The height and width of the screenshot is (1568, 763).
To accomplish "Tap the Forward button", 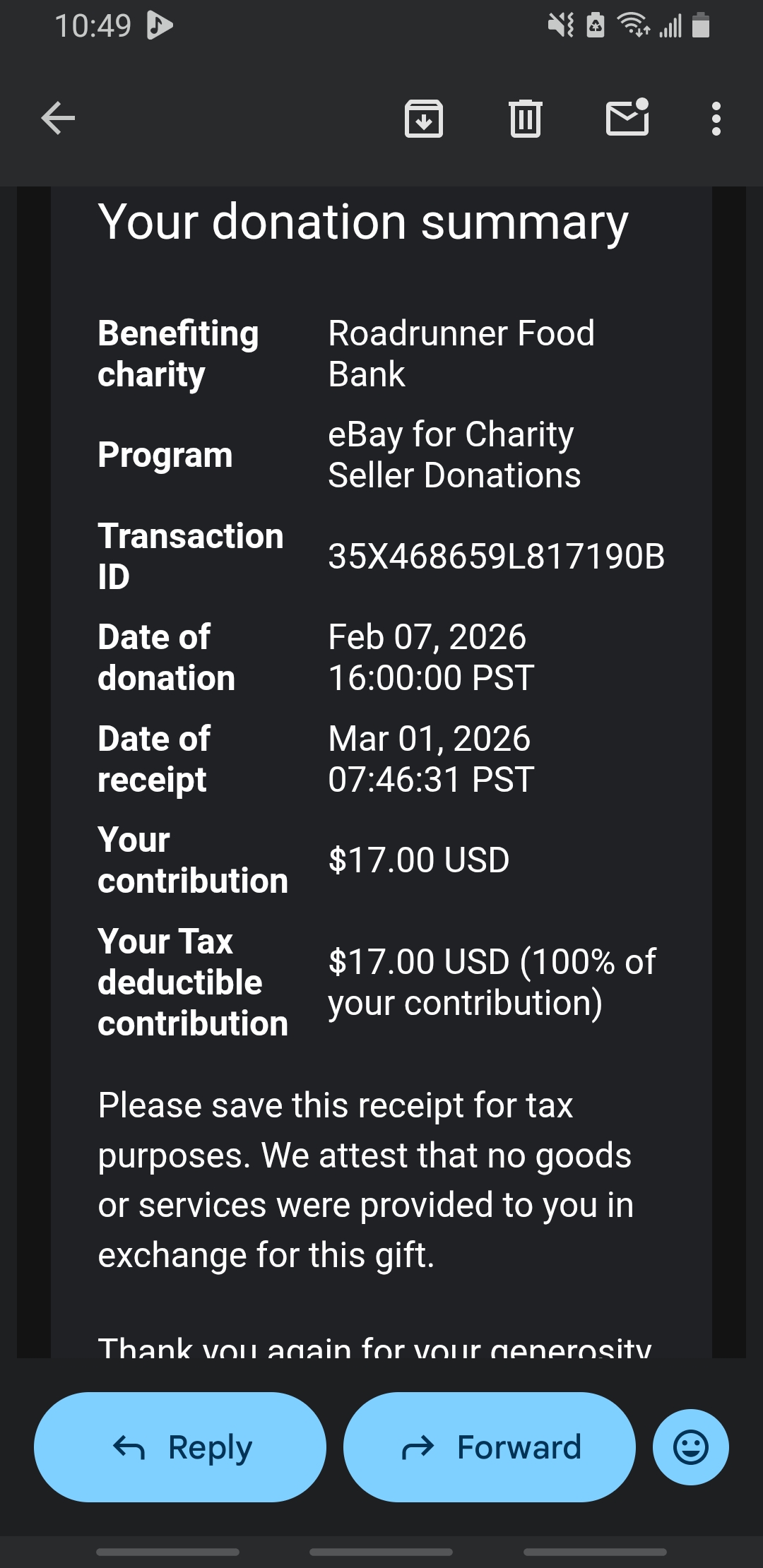I will (489, 1447).
